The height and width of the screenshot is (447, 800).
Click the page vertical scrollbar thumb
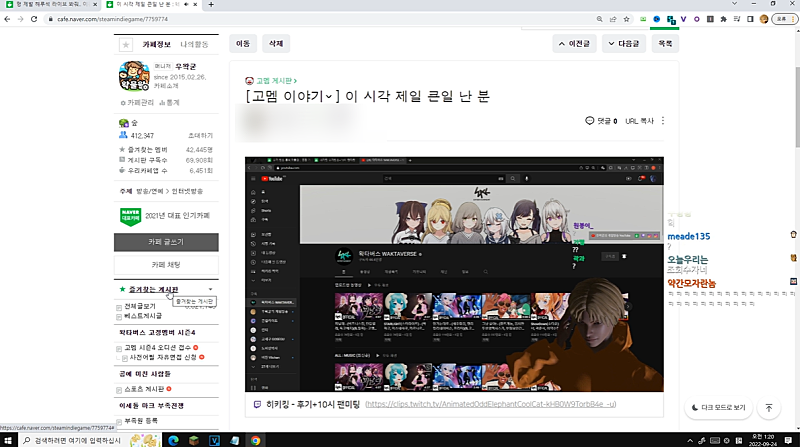coord(797,105)
